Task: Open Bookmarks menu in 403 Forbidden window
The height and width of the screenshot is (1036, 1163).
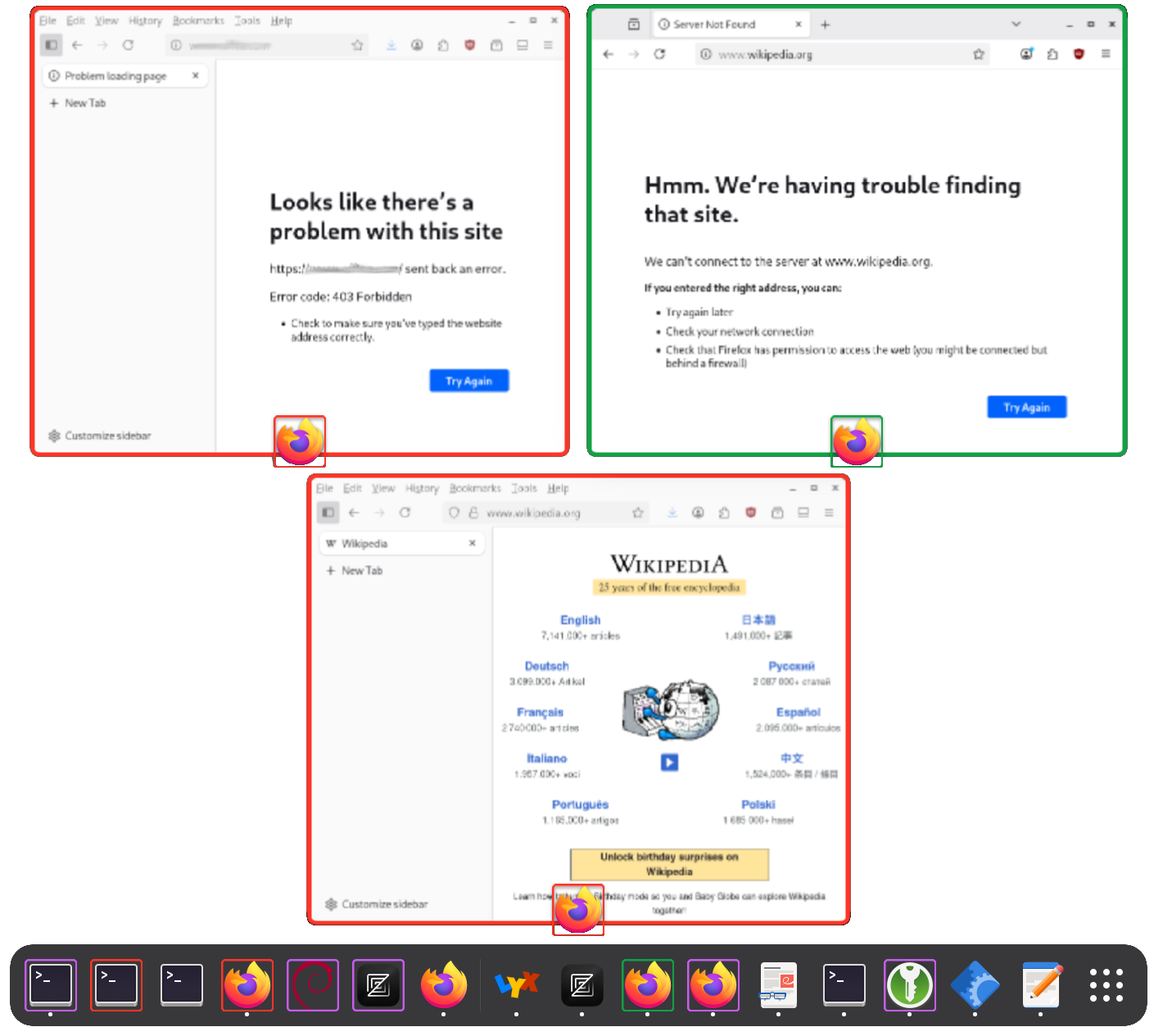Action: point(198,20)
